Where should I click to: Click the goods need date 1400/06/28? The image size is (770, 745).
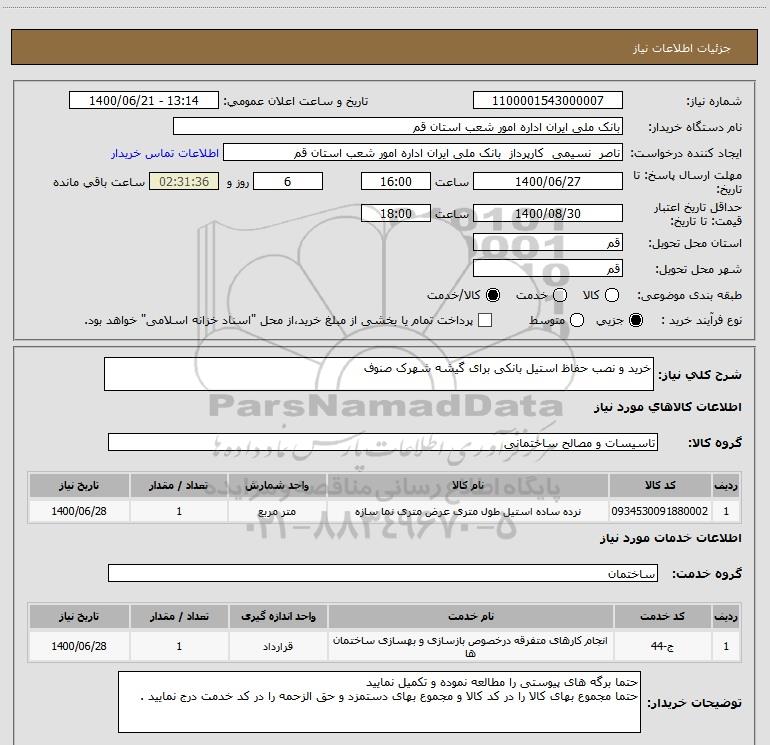pyautogui.click(x=79, y=511)
